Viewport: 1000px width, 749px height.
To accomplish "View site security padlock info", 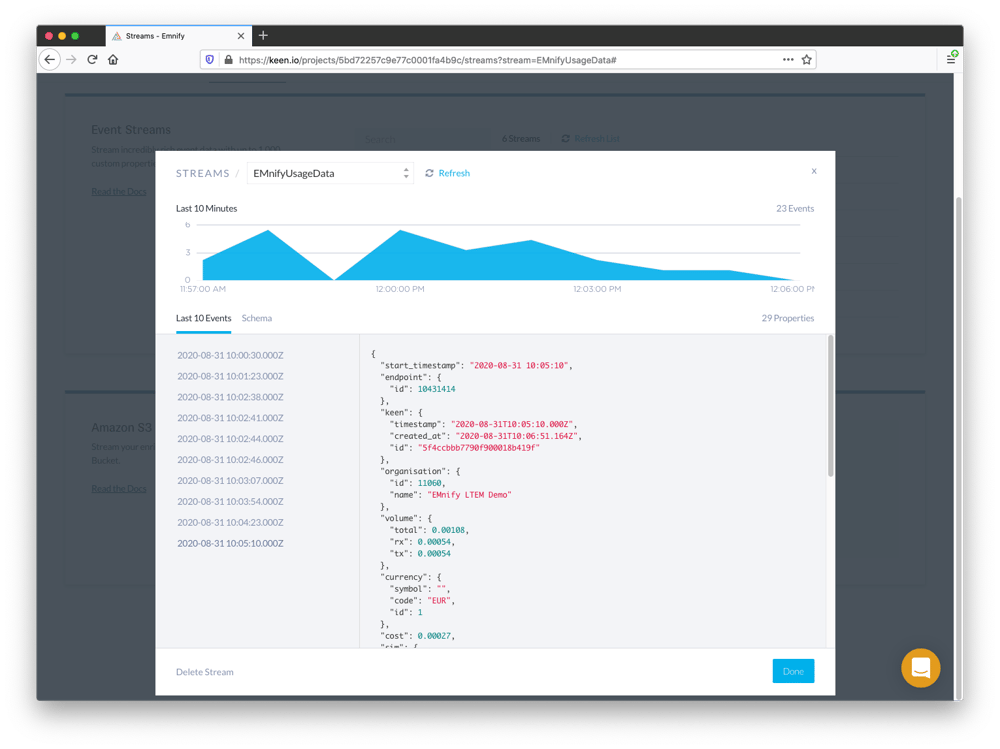I will click(228, 59).
